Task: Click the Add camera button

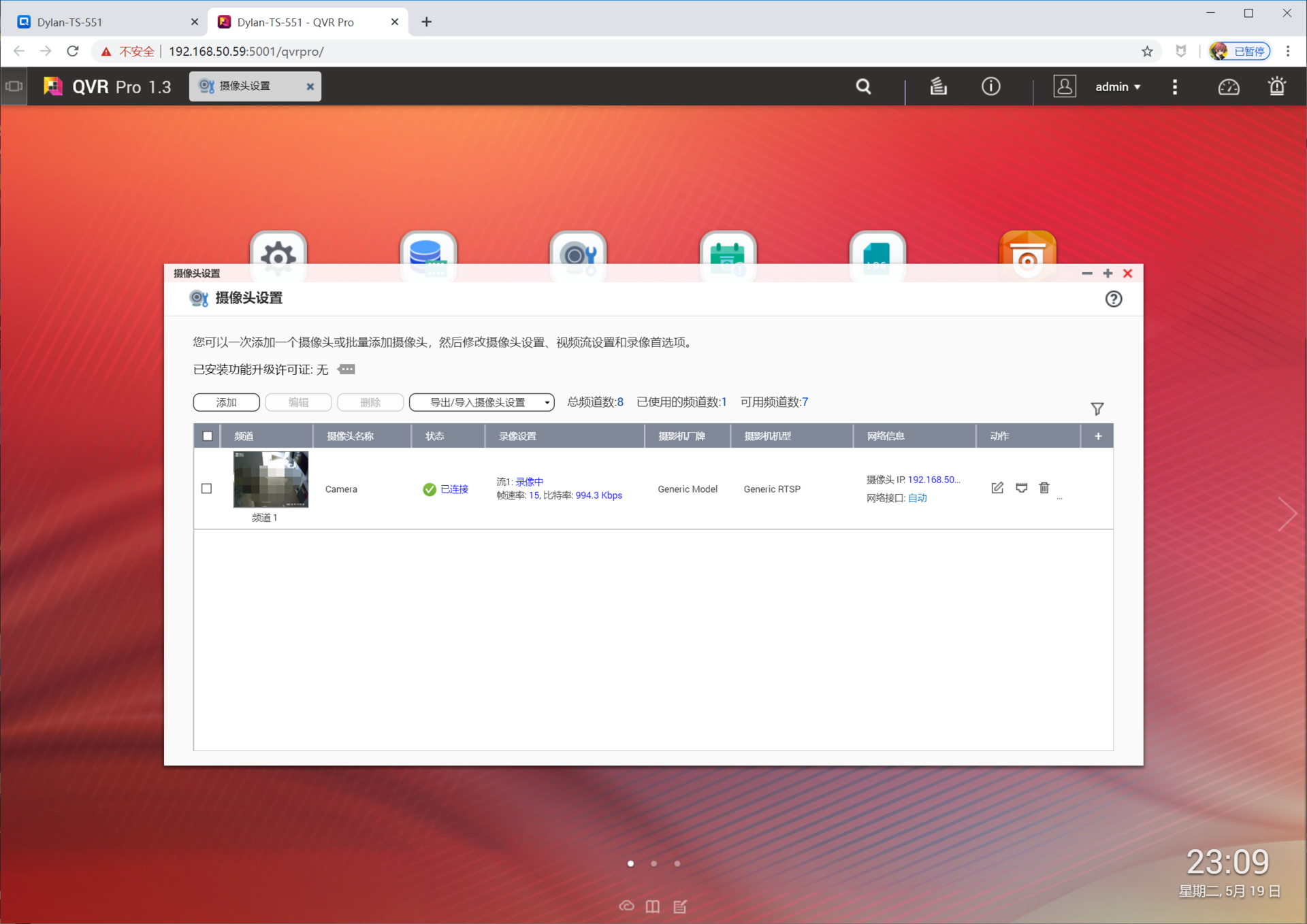Action: click(226, 402)
